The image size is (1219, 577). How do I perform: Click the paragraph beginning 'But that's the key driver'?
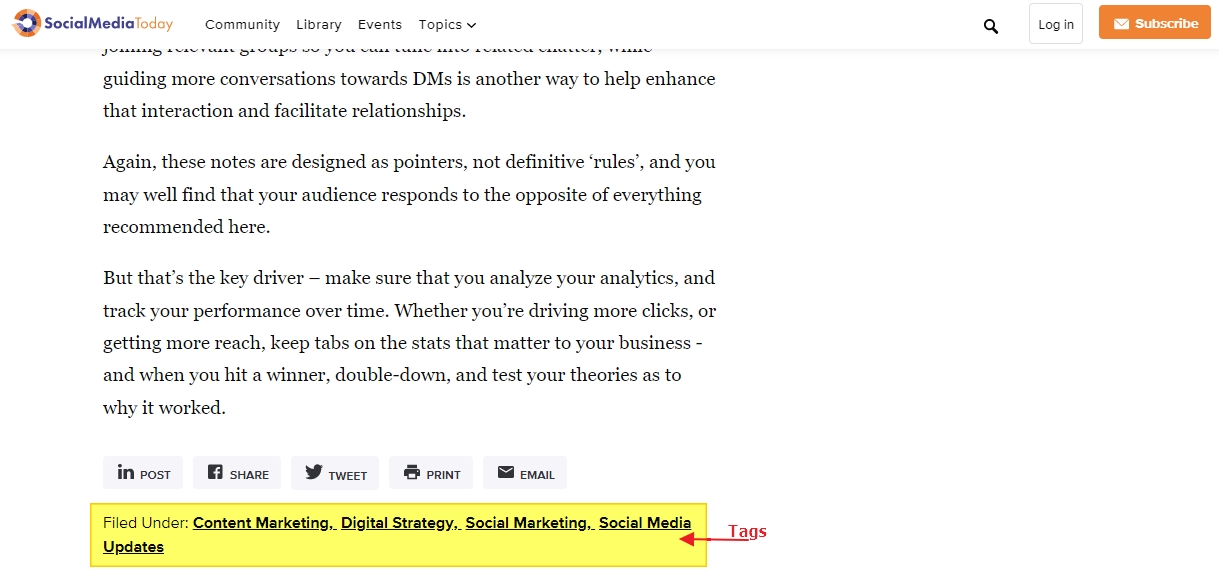408,342
